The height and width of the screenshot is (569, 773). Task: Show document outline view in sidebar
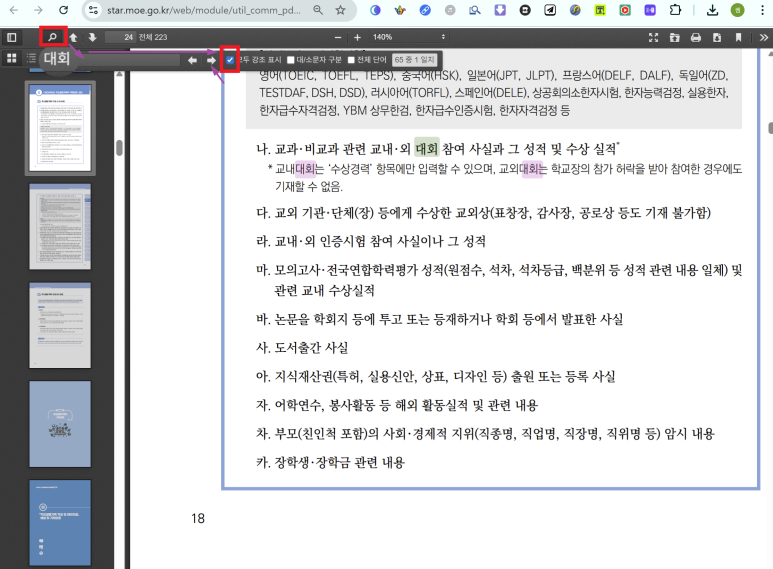(29, 59)
